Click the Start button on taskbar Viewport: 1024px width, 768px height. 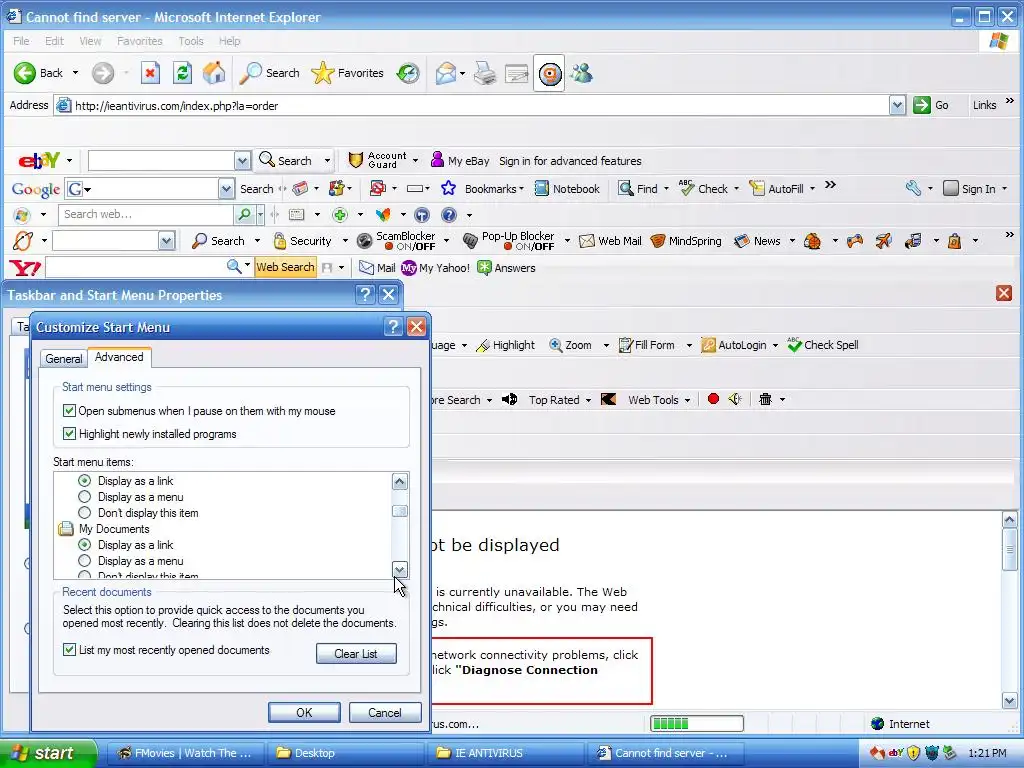48,753
